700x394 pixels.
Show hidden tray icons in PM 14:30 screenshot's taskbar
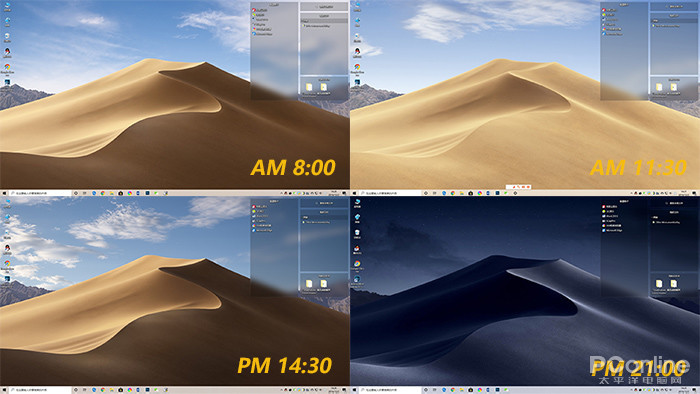click(x=281, y=390)
